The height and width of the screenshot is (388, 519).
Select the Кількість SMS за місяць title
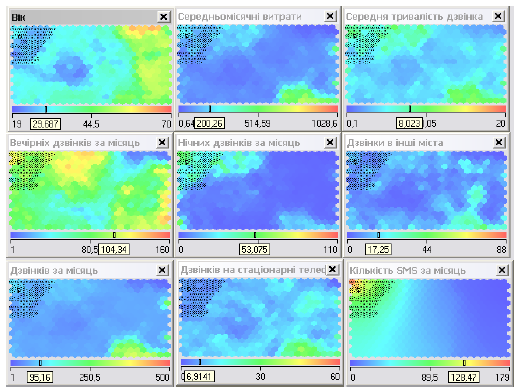pyautogui.click(x=407, y=270)
